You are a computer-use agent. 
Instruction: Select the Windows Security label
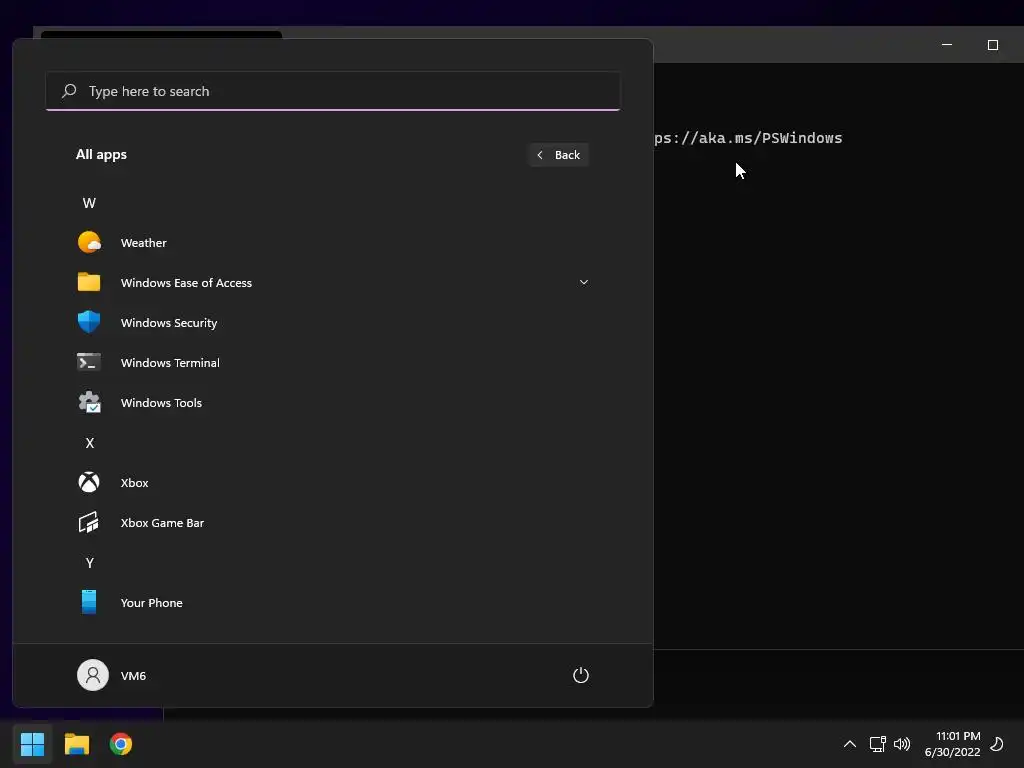coord(168,323)
